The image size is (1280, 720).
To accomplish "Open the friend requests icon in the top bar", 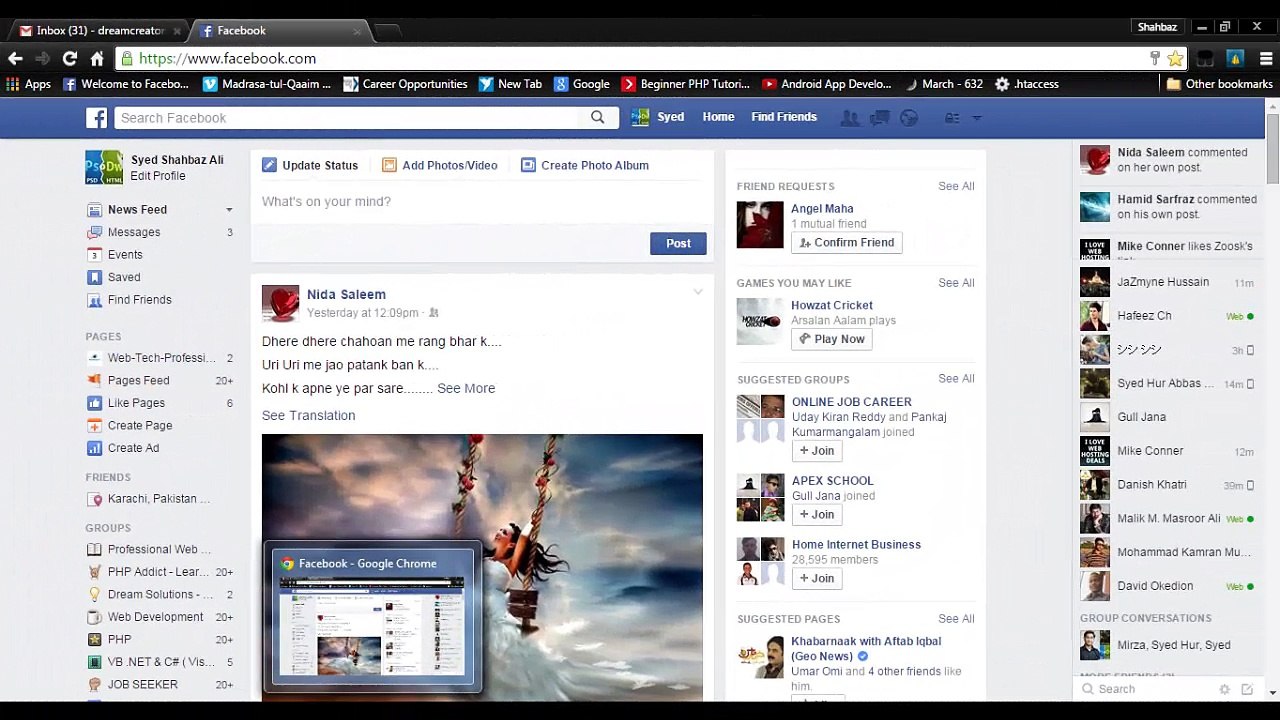I will point(850,118).
